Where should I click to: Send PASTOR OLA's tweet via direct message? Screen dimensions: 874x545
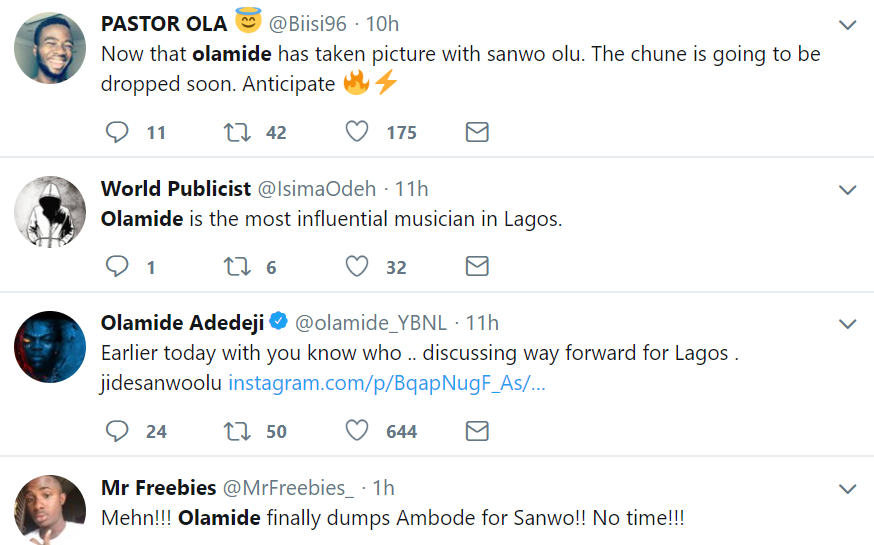tap(477, 132)
